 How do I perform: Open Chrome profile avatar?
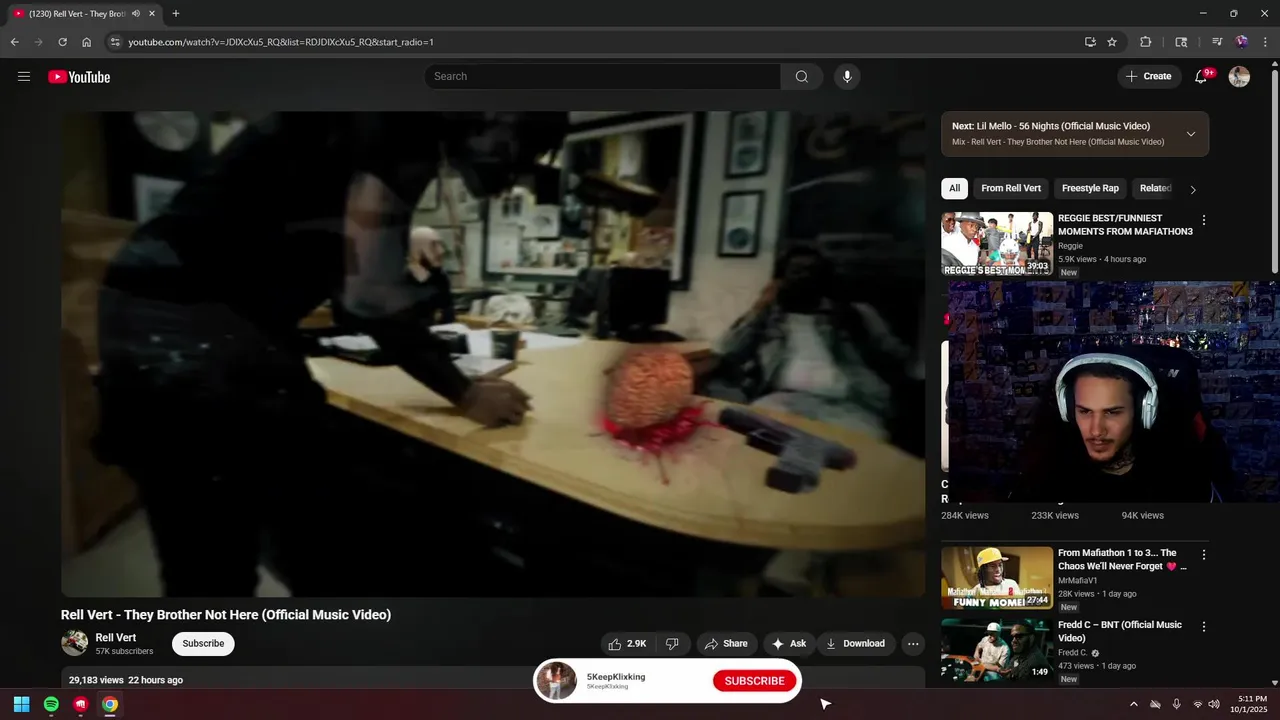coord(1241,42)
